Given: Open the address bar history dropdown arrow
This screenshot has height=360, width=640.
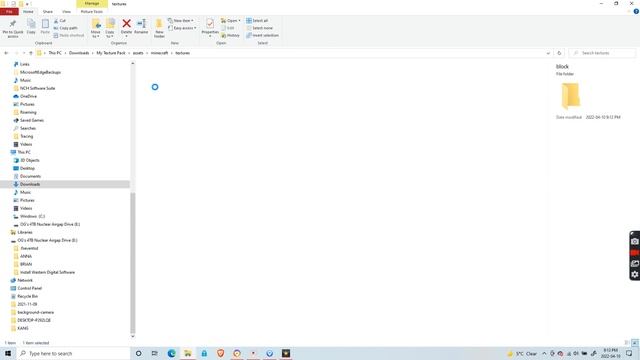Looking at the screenshot, I should tap(548, 53).
